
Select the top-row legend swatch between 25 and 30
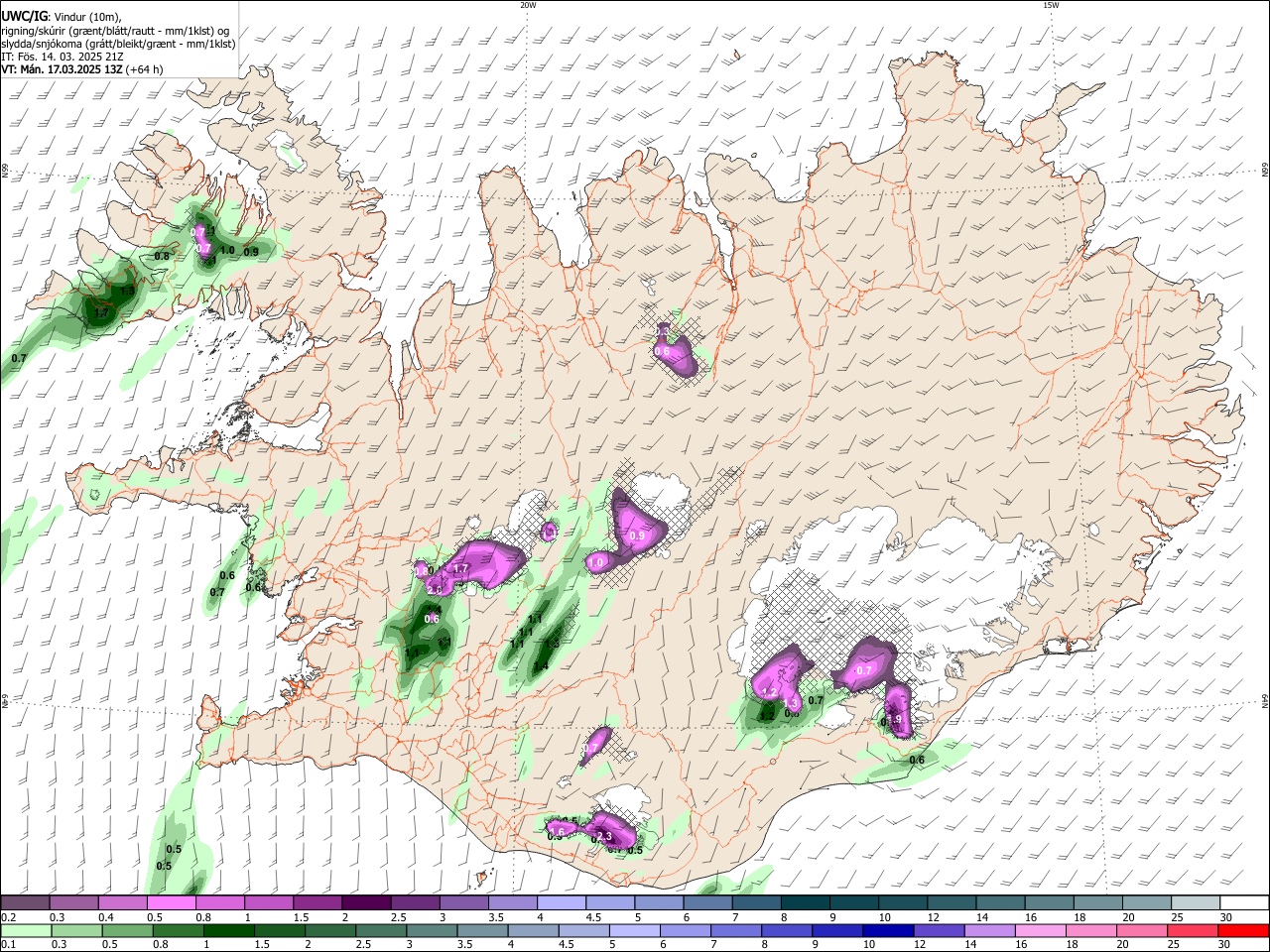1196,903
